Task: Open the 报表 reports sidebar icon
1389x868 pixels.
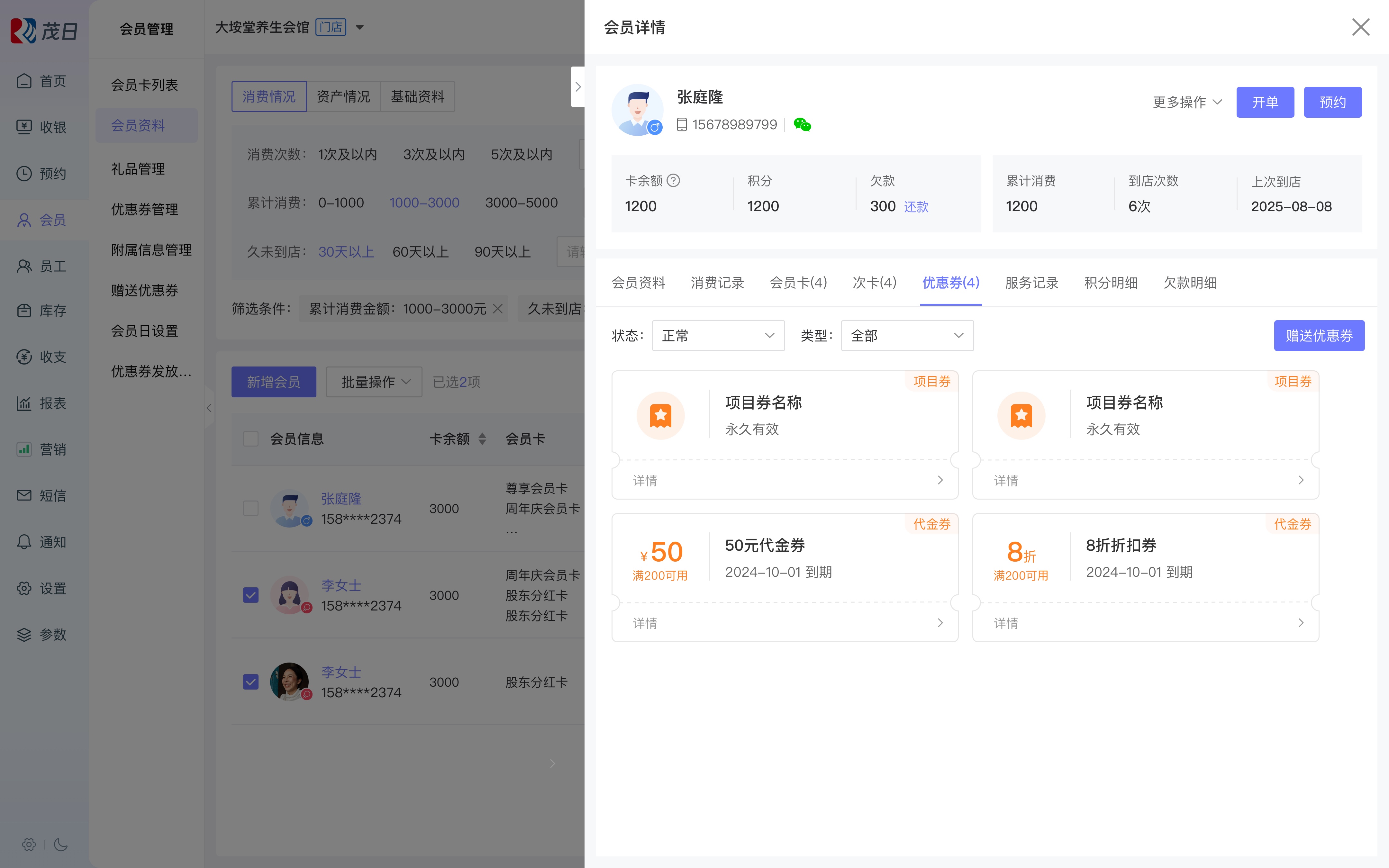Action: point(24,403)
